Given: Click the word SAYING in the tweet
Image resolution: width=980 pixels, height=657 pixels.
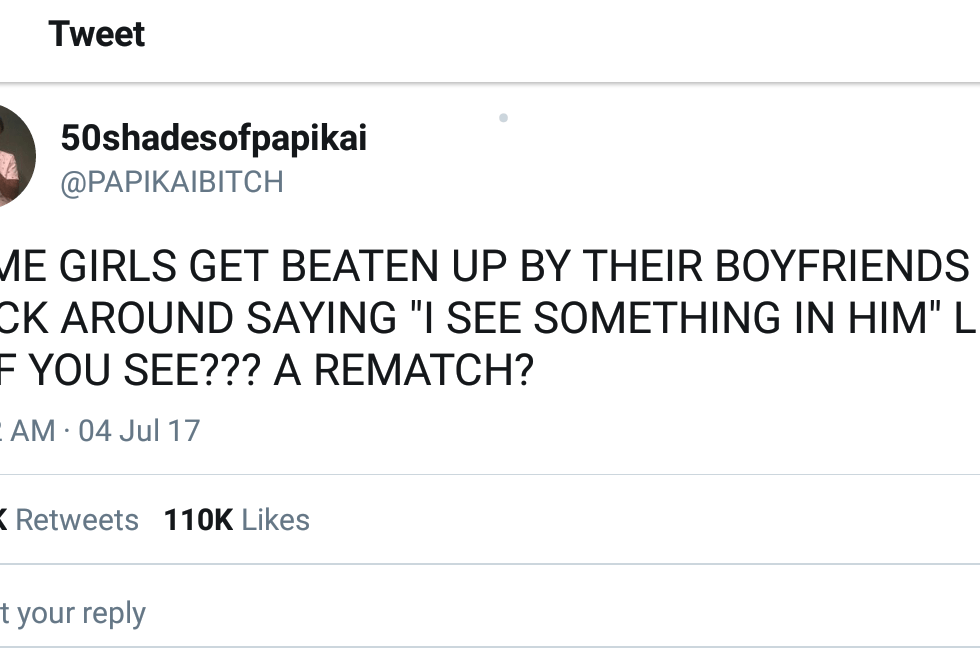Looking at the screenshot, I should click(x=343, y=318).
